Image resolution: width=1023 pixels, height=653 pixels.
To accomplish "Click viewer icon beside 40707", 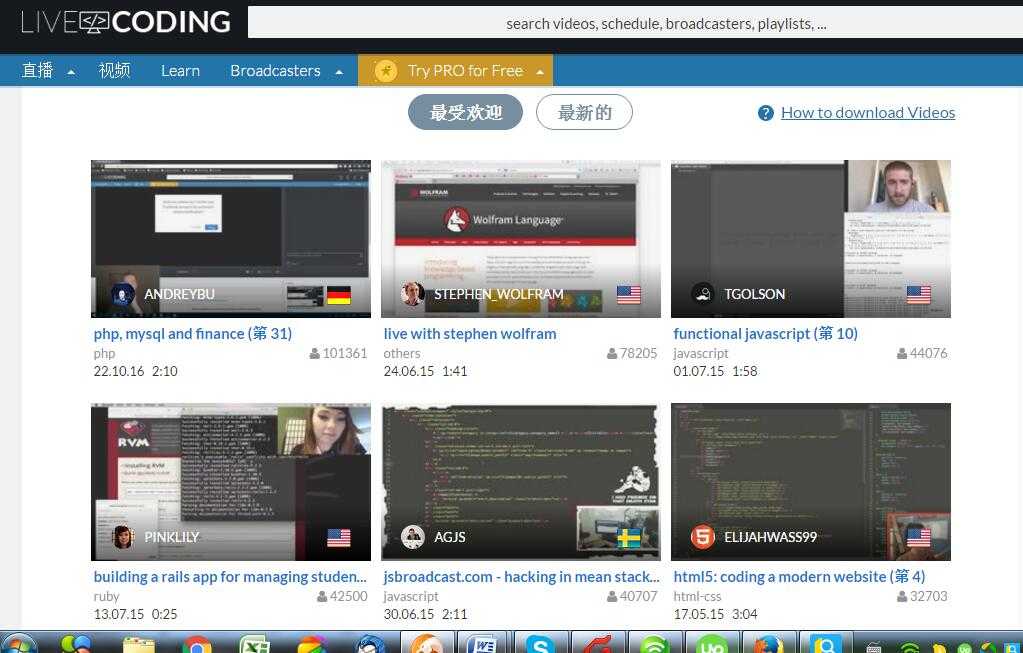I will tap(612, 596).
